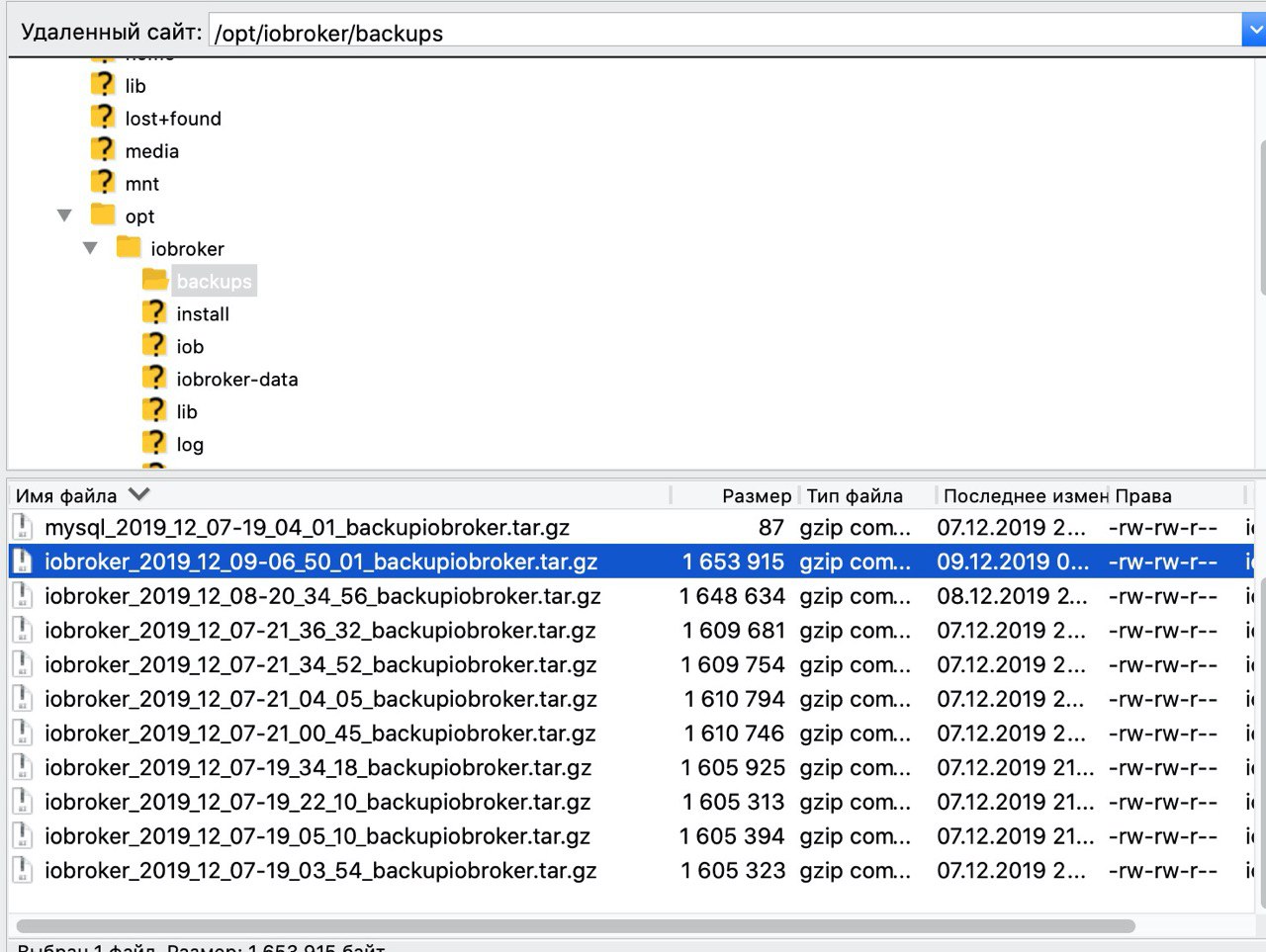Select the media folder in tree
The width and height of the screenshot is (1266, 952).
coord(152,150)
